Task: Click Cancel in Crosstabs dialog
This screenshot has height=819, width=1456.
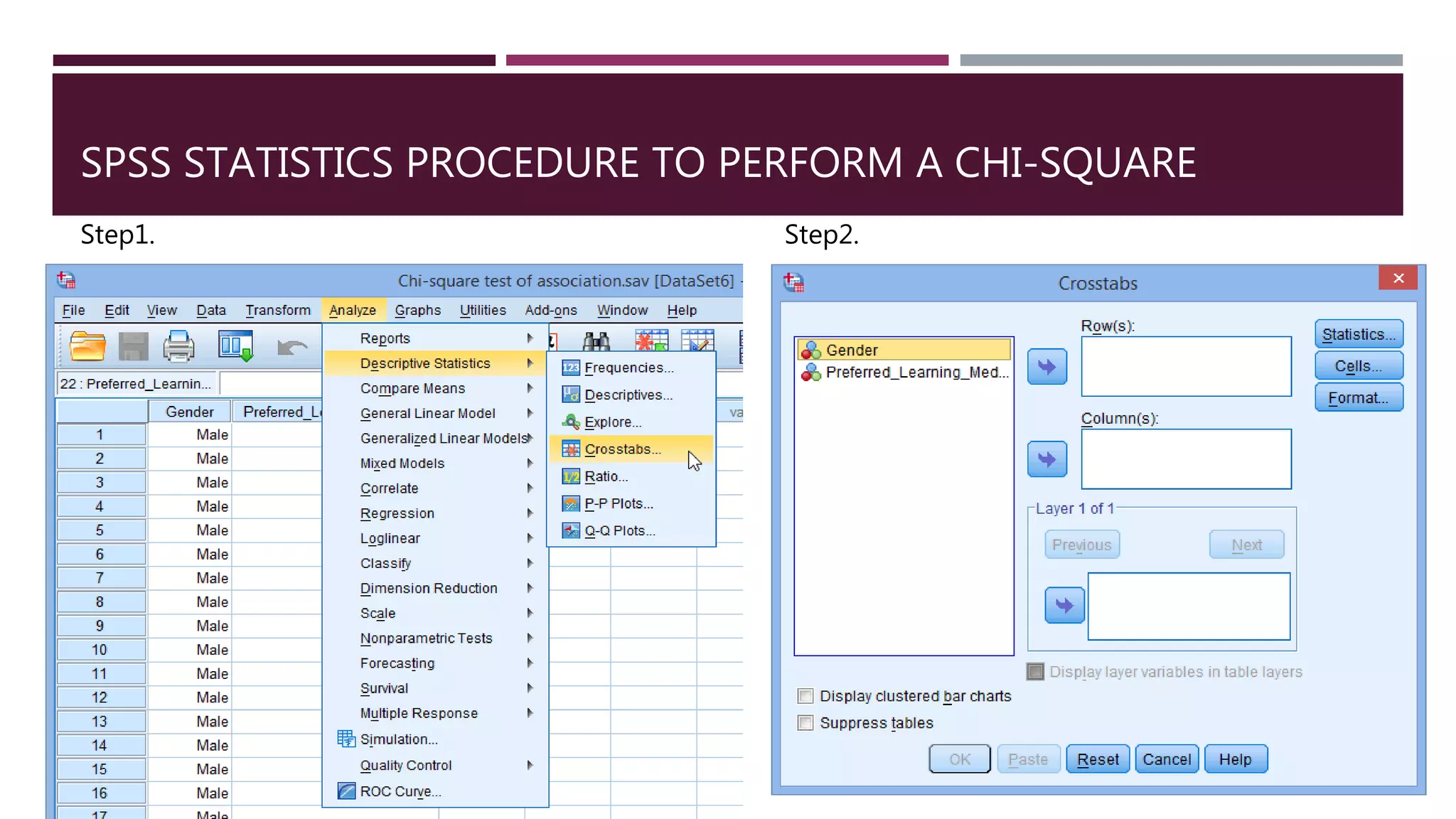Action: point(1167,759)
